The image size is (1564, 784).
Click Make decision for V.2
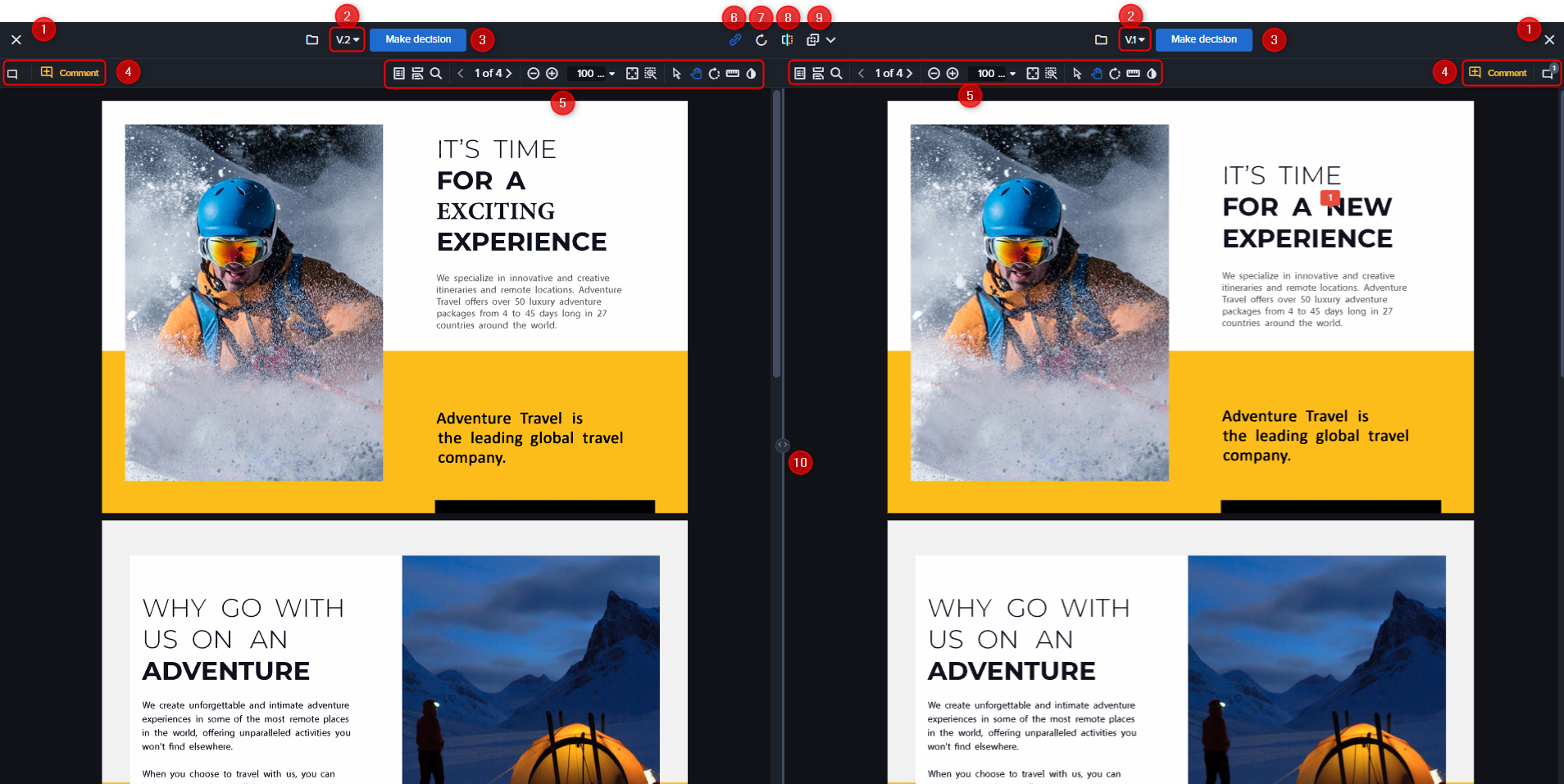(x=418, y=39)
